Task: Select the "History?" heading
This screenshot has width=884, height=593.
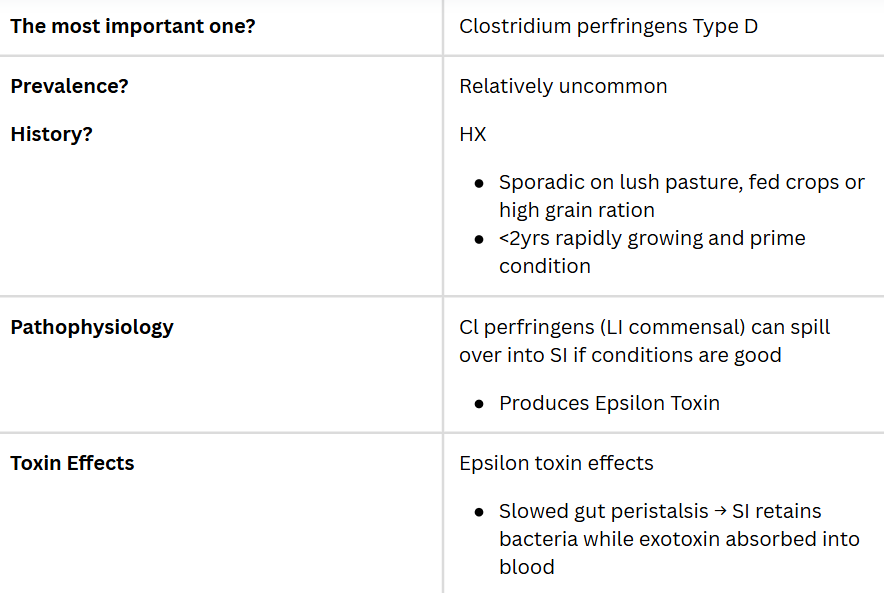Action: (x=51, y=134)
